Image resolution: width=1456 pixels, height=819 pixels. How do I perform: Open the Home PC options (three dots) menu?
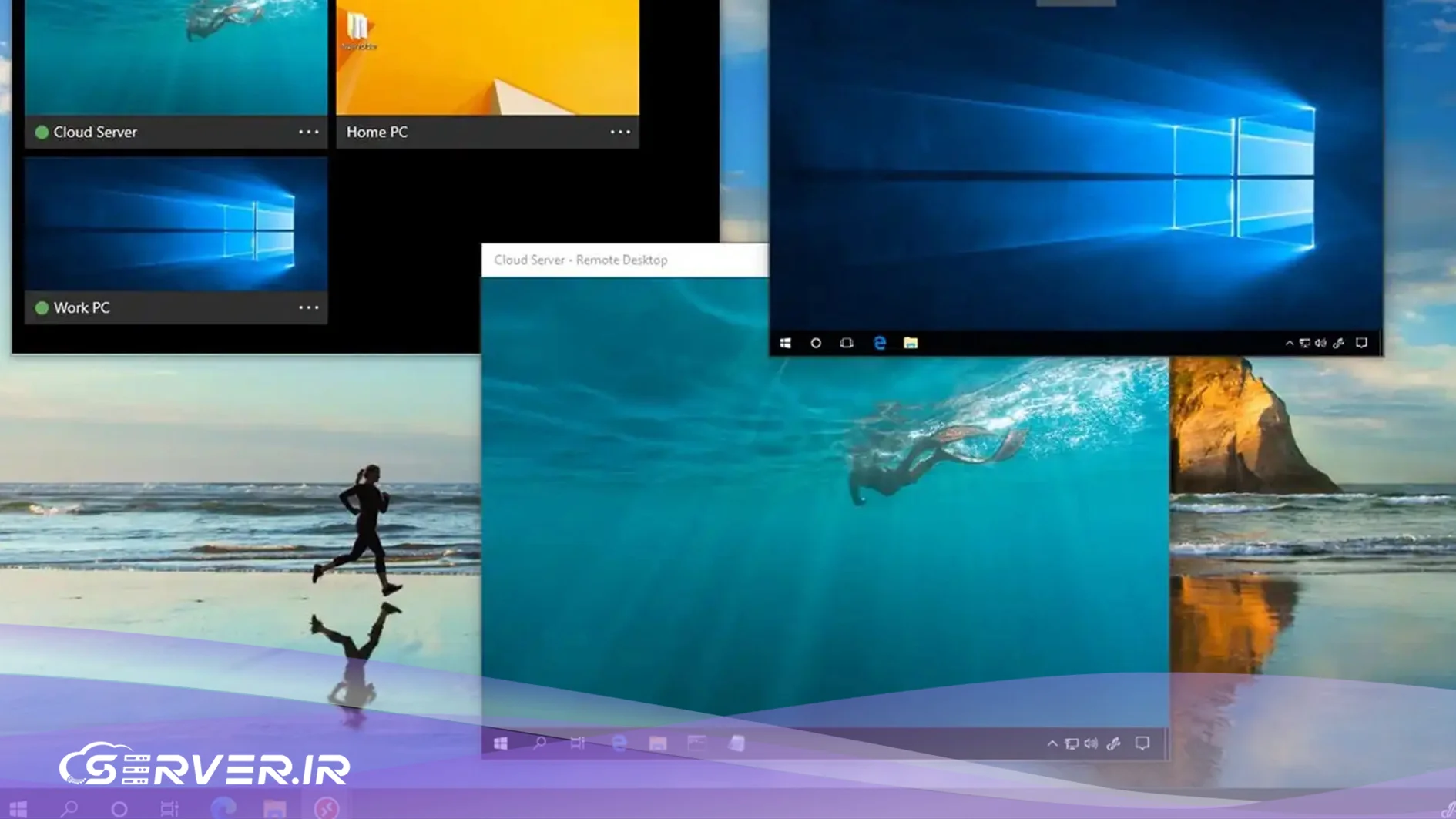pyautogui.click(x=620, y=132)
